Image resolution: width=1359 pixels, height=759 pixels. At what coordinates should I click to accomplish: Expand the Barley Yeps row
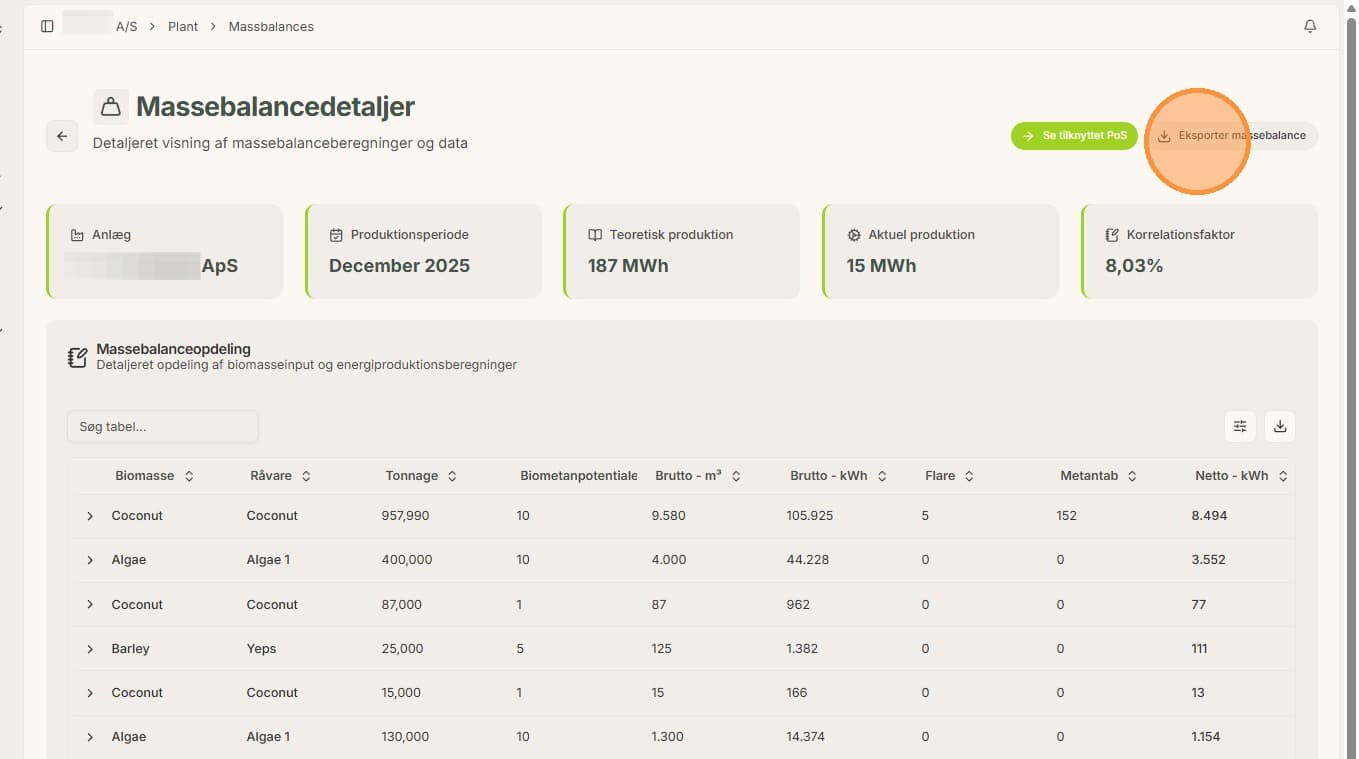[90, 649]
